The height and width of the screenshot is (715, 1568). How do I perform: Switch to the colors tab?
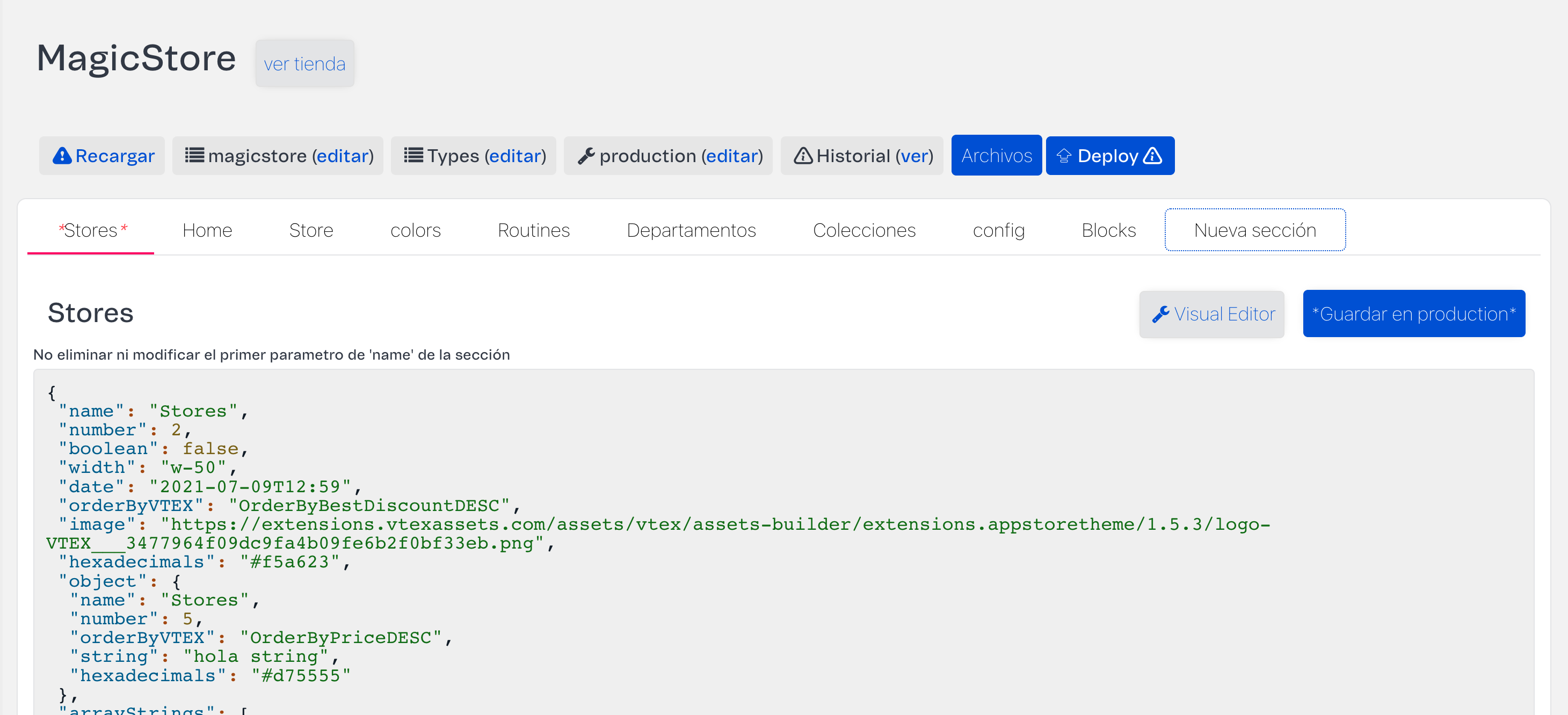tap(415, 230)
